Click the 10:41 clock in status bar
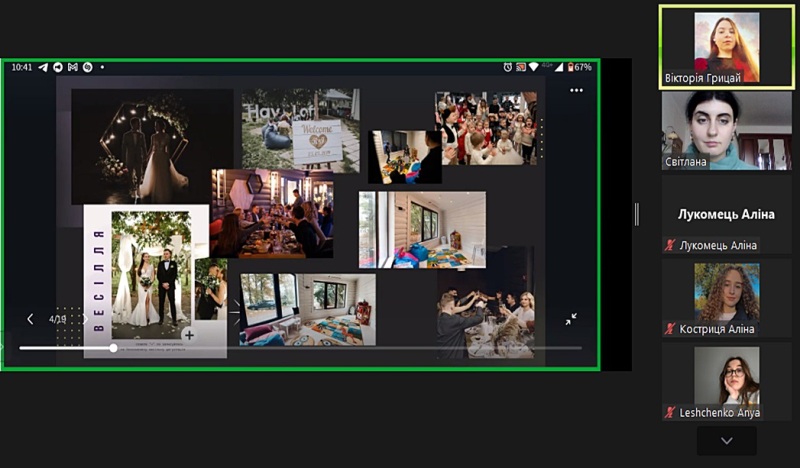This screenshot has height=468, width=800. point(21,67)
